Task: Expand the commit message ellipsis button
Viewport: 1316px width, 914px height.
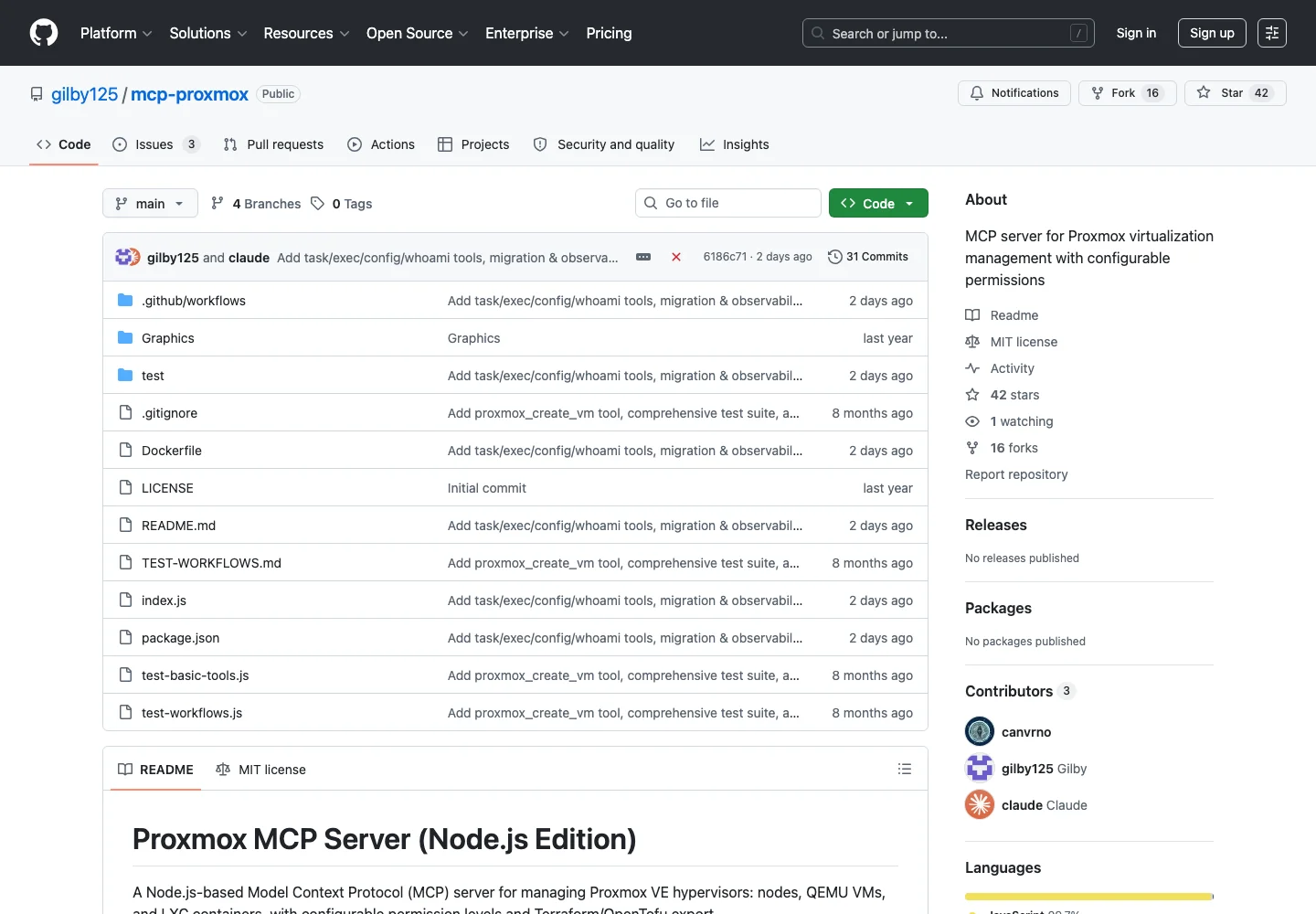Action: point(643,257)
